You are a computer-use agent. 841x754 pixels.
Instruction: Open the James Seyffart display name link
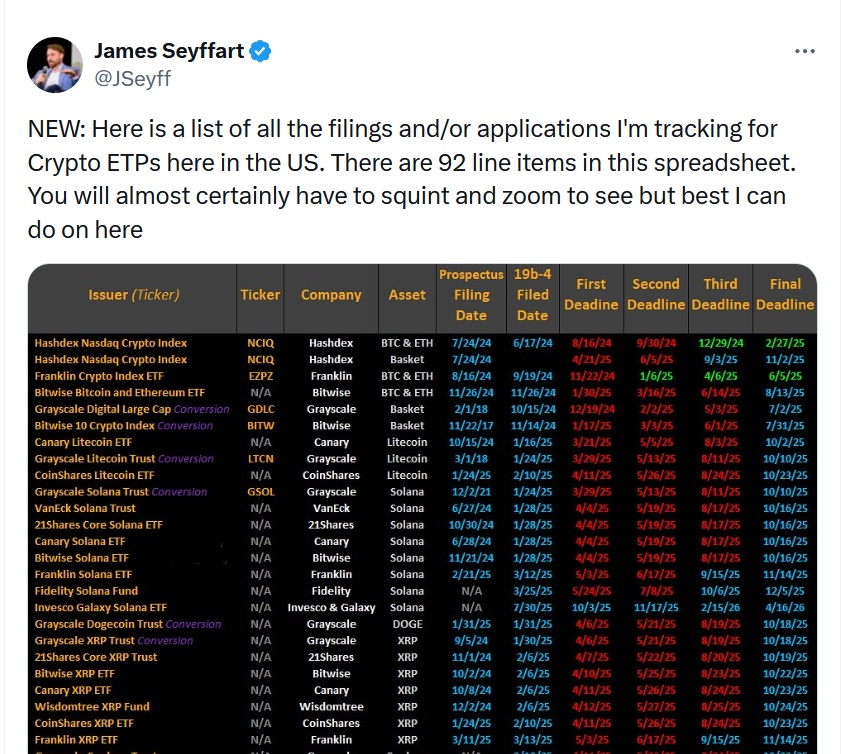(169, 51)
